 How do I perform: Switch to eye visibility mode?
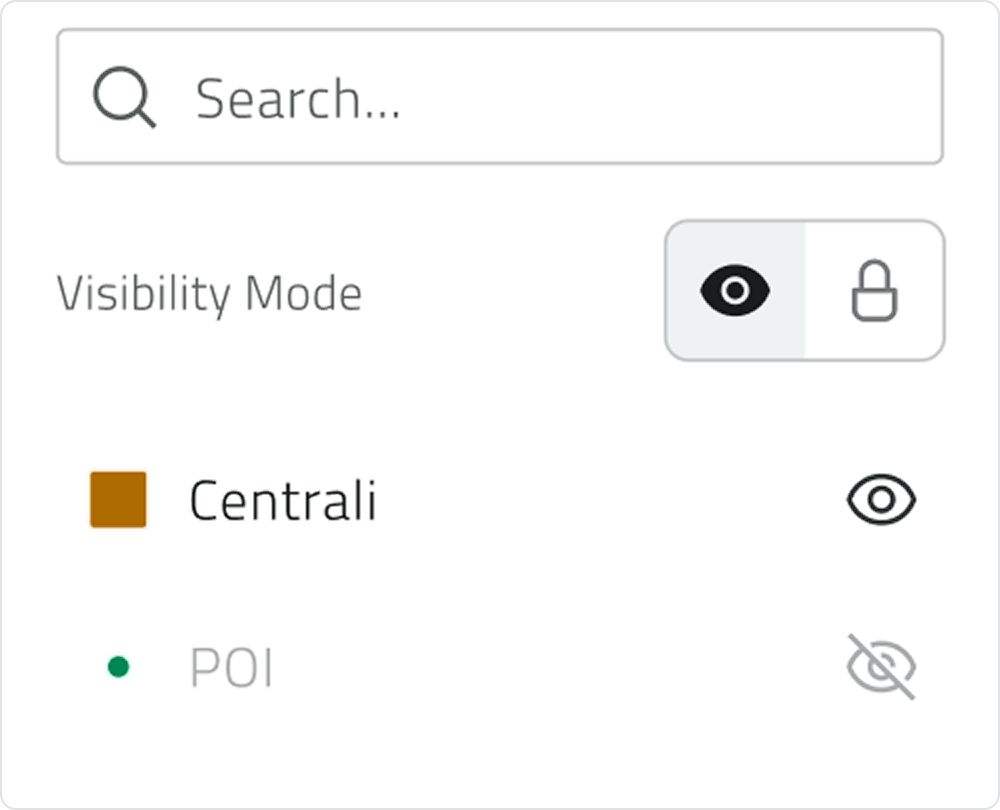click(x=735, y=290)
